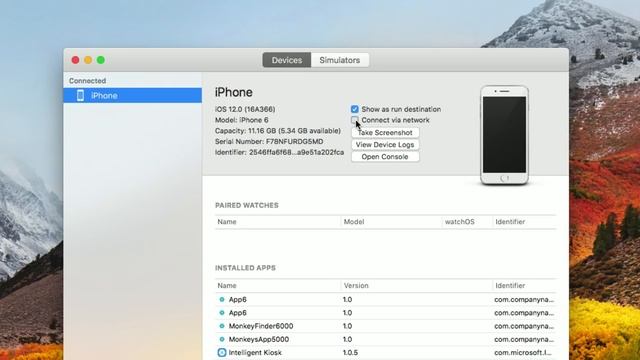640x360 pixels.
Task: Click the iPhone device title heading
Action: pos(233,92)
